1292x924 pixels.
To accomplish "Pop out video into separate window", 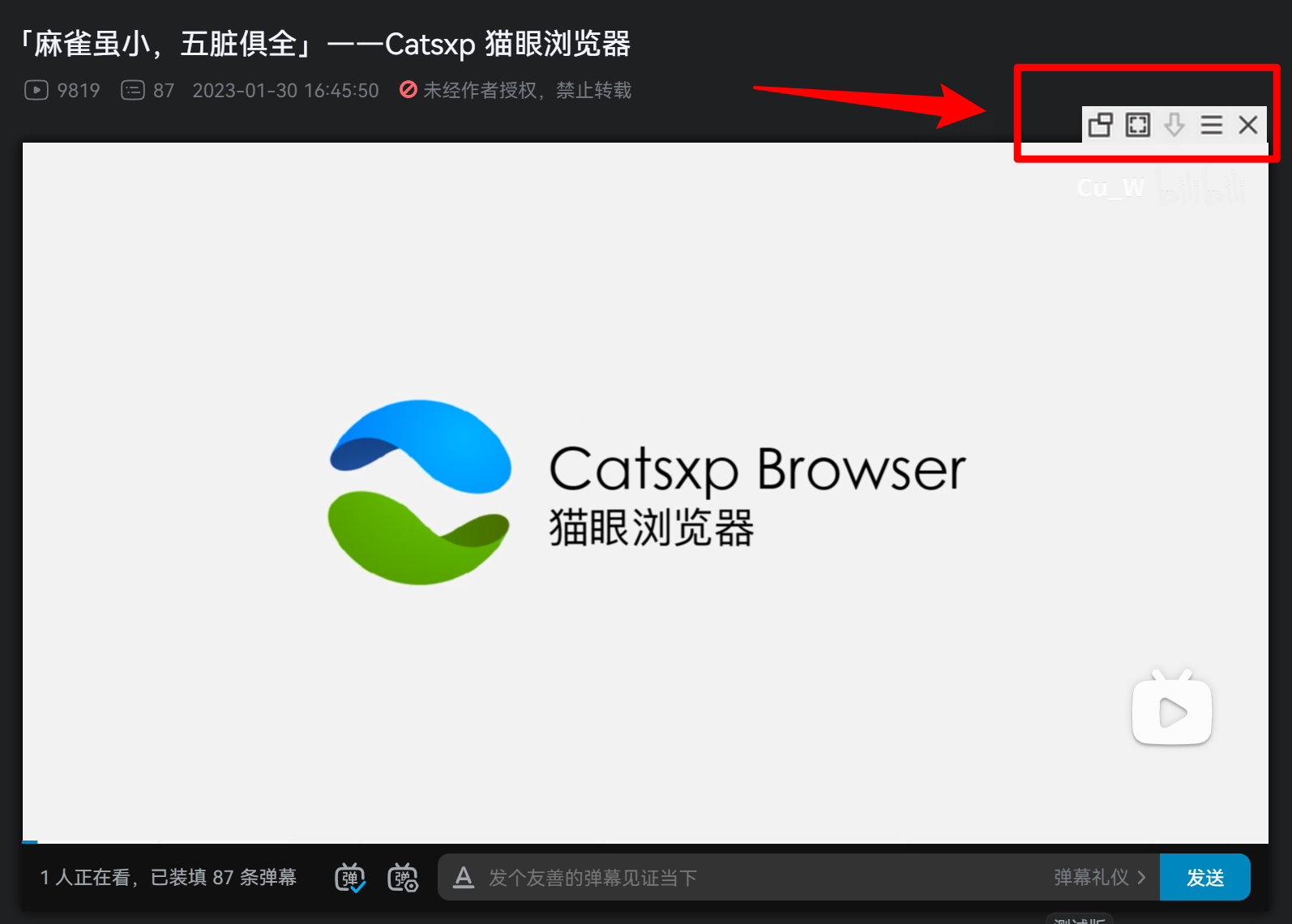I will pos(1100,125).
